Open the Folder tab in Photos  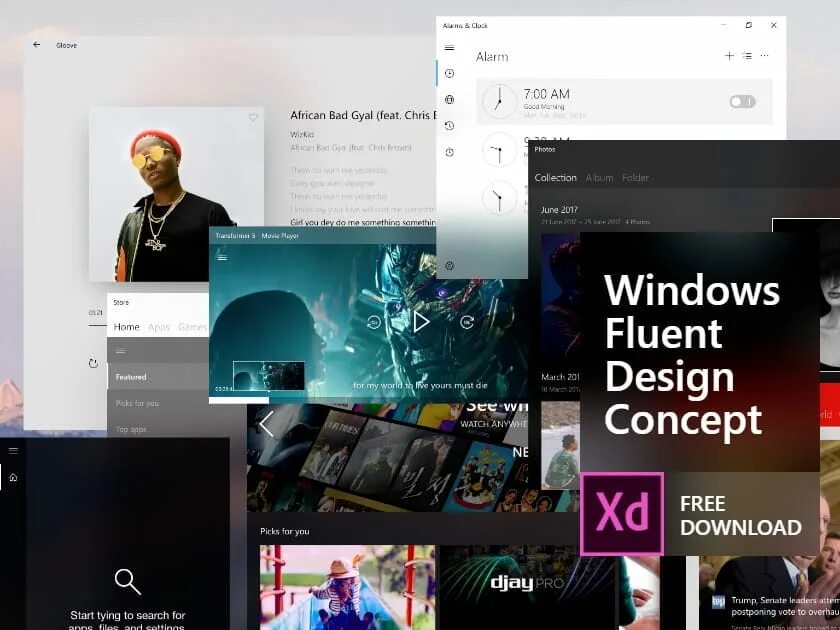tap(635, 177)
